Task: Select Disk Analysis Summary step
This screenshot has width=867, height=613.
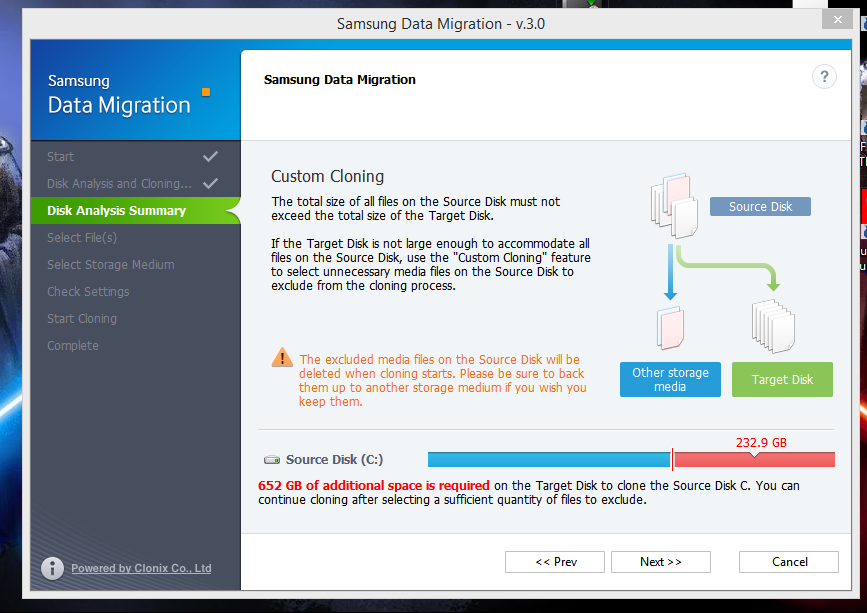Action: point(135,211)
